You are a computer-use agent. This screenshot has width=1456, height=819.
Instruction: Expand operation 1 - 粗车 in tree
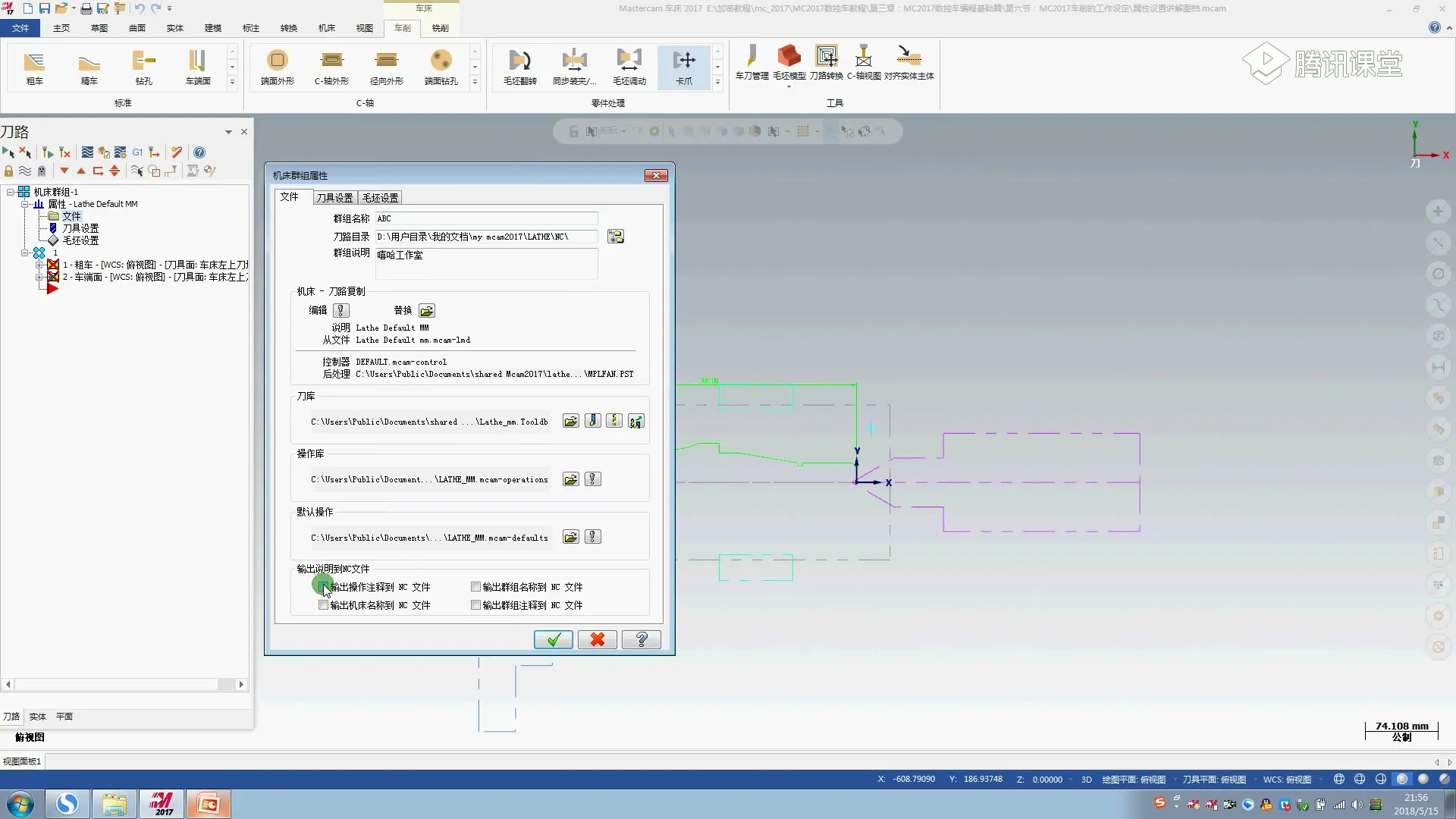[39, 265]
